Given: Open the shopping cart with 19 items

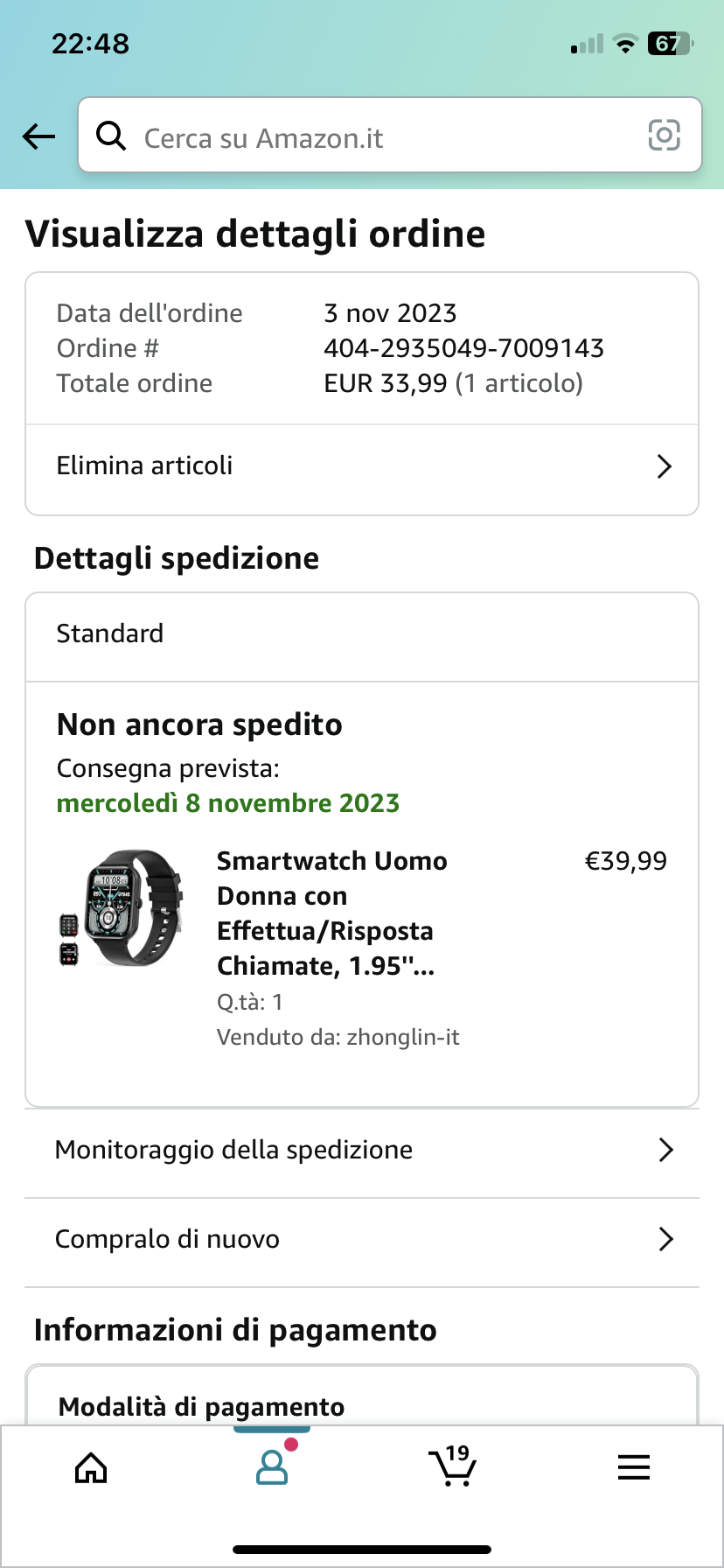Looking at the screenshot, I should coord(452,1466).
